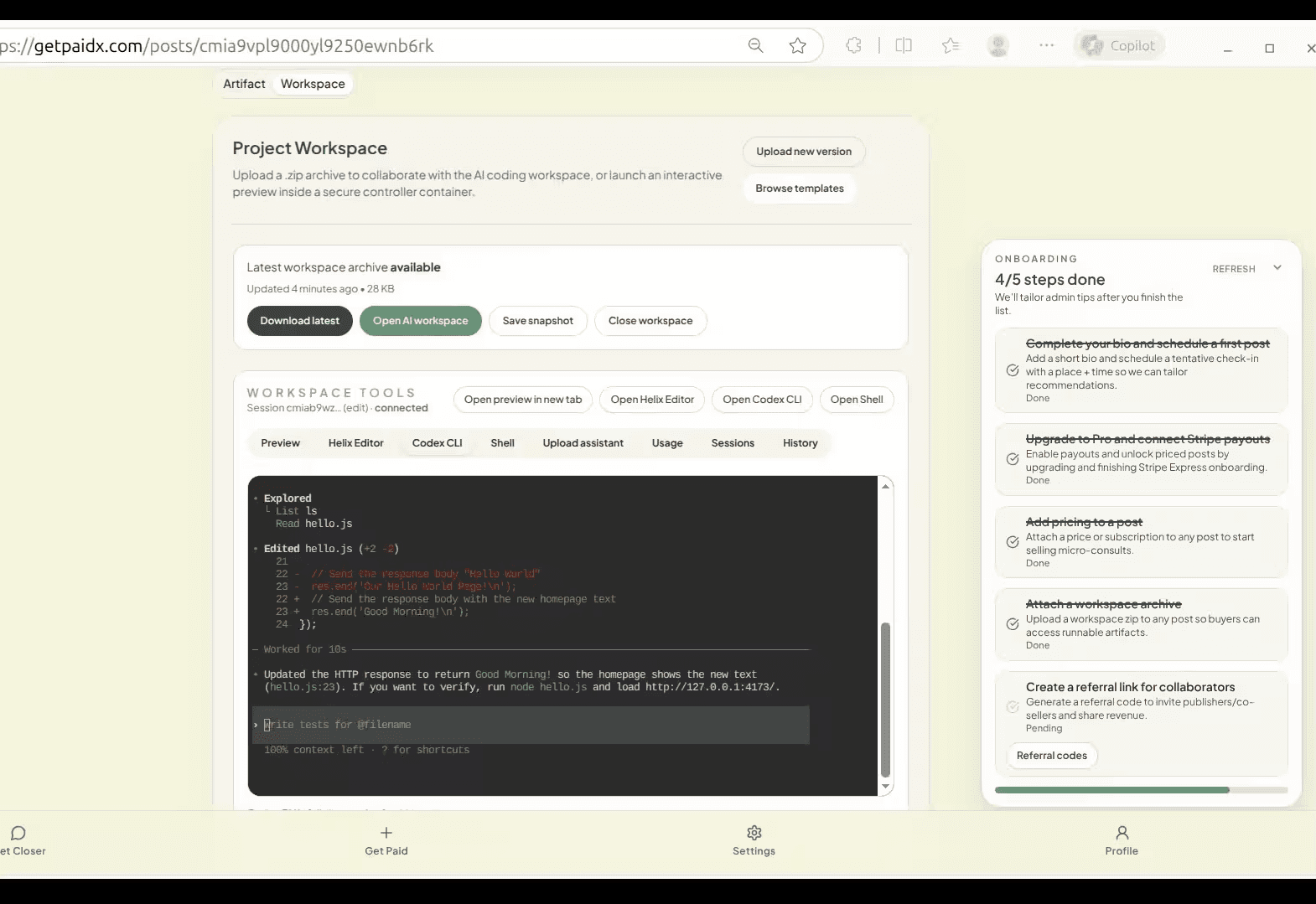Screen dimensions: 1316x904
Task: Click the '4/5 steps done' heading
Action: click(1049, 280)
